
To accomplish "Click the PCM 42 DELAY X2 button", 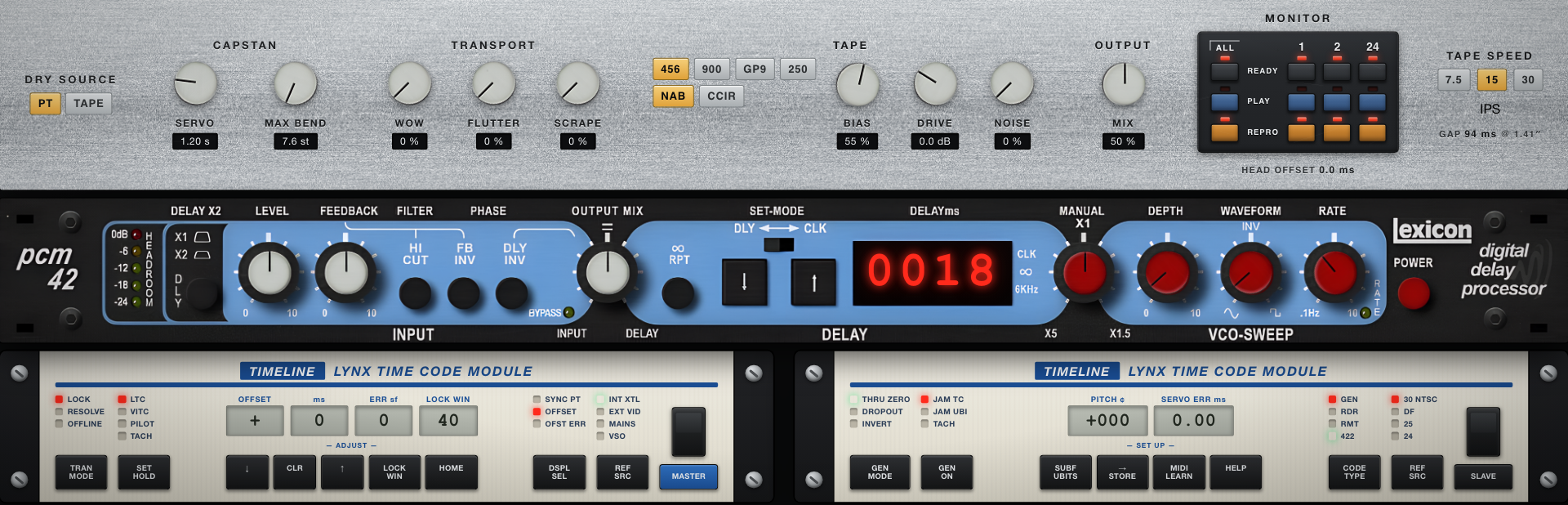I will (x=202, y=293).
